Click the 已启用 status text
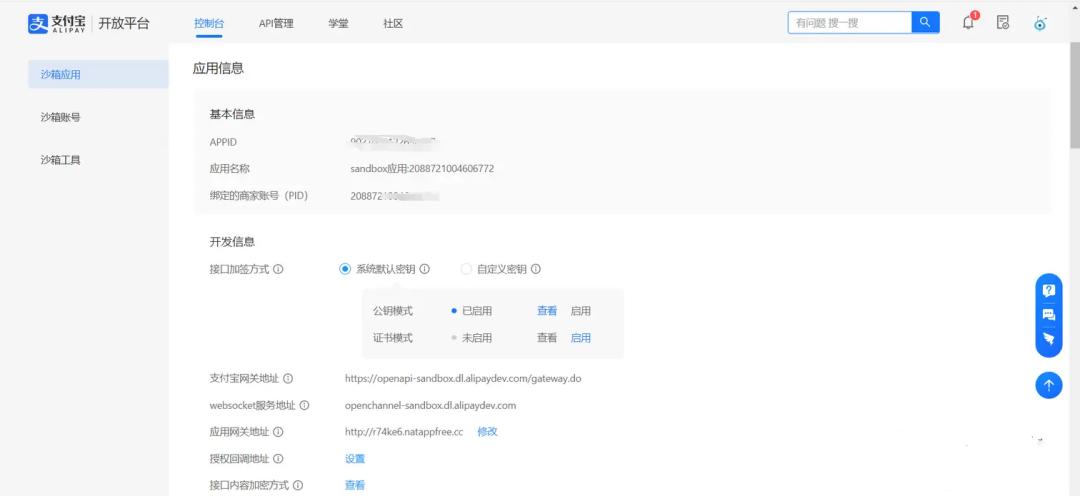The image size is (1080, 496). 477,311
